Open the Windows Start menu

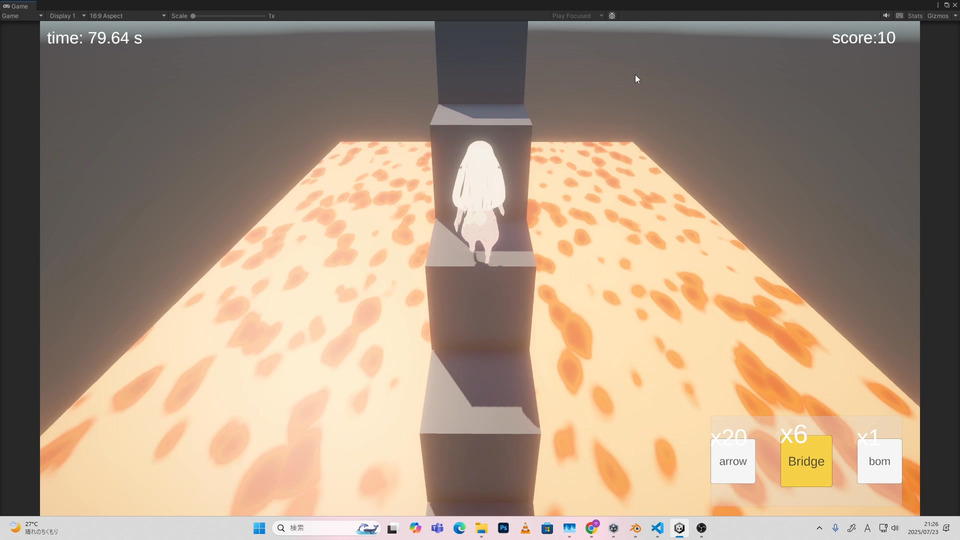pyautogui.click(x=259, y=528)
